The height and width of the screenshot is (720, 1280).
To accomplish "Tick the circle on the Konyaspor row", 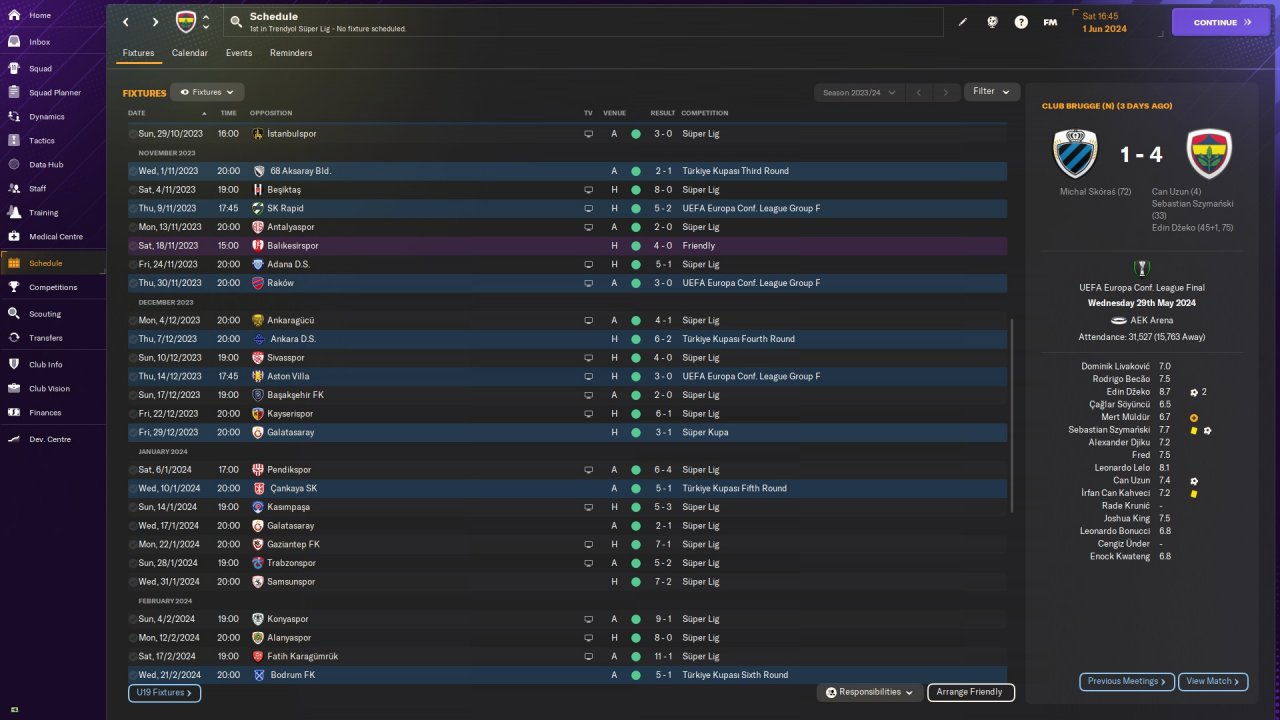I will [x=134, y=619].
